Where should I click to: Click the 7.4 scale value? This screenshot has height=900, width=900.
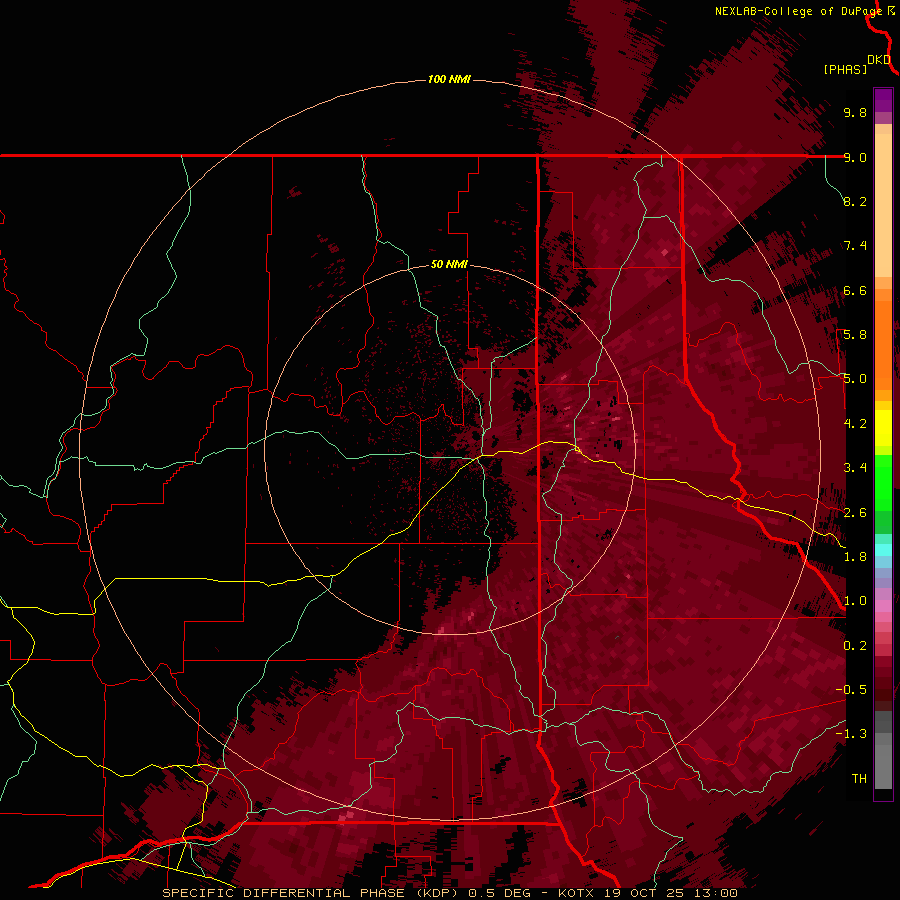click(x=855, y=246)
